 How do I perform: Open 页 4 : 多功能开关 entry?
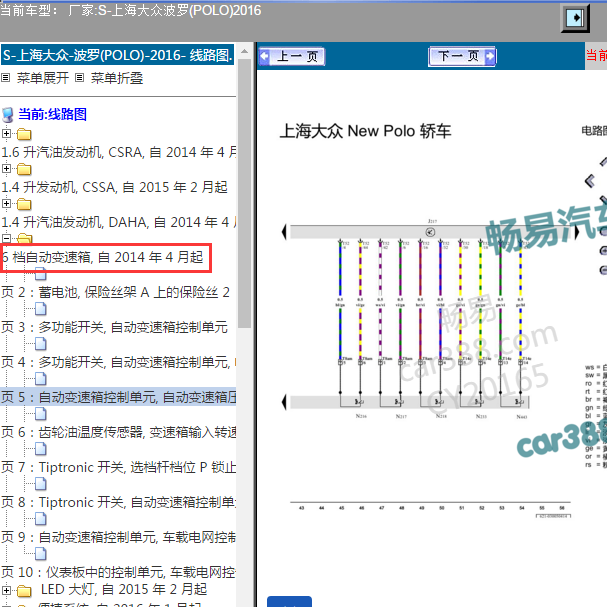(x=118, y=362)
